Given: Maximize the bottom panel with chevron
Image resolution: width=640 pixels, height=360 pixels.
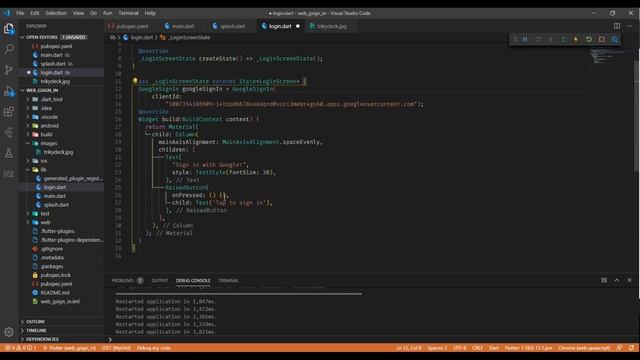Looking at the screenshot, I should 617,280.
